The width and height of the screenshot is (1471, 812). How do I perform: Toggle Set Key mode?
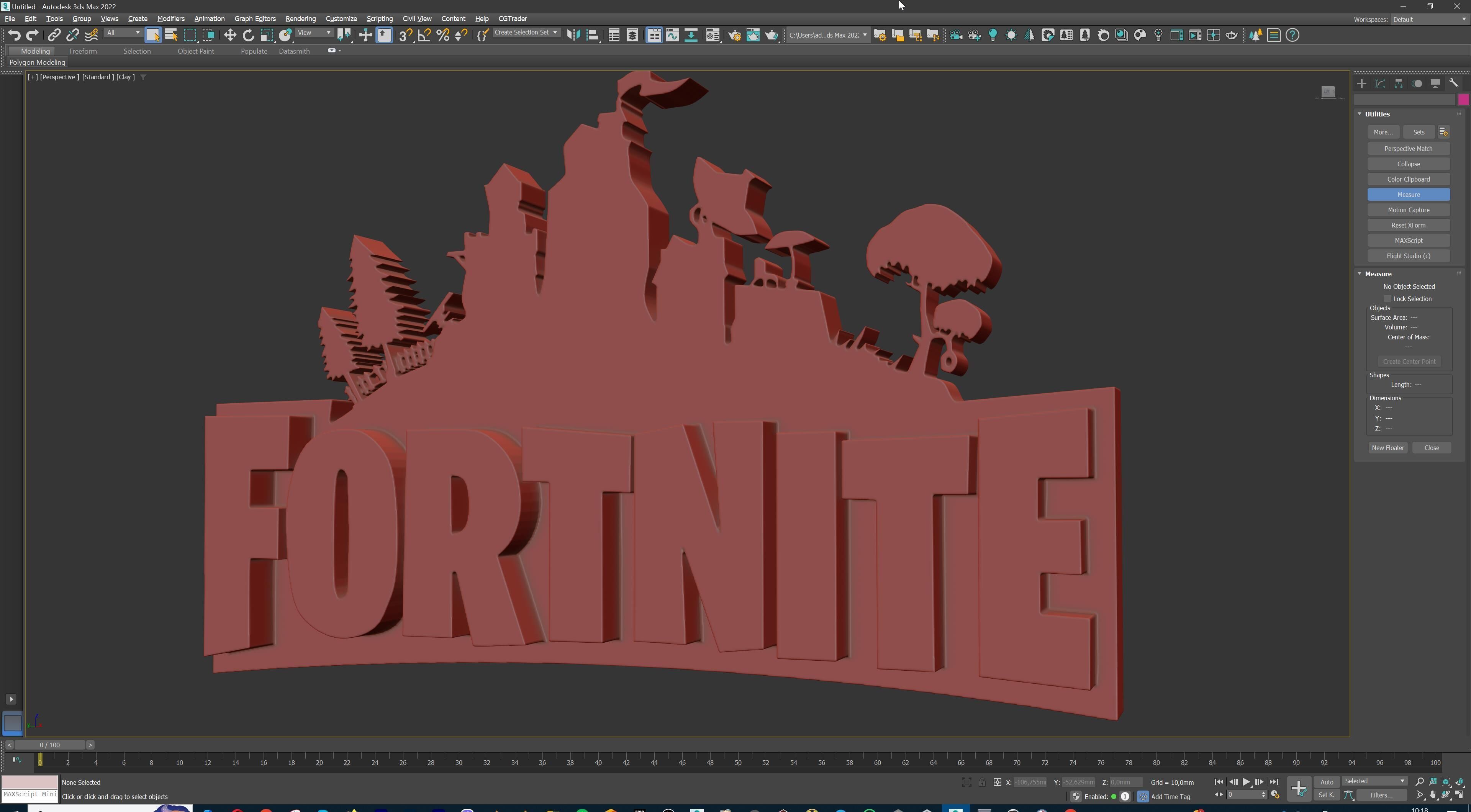1326,796
